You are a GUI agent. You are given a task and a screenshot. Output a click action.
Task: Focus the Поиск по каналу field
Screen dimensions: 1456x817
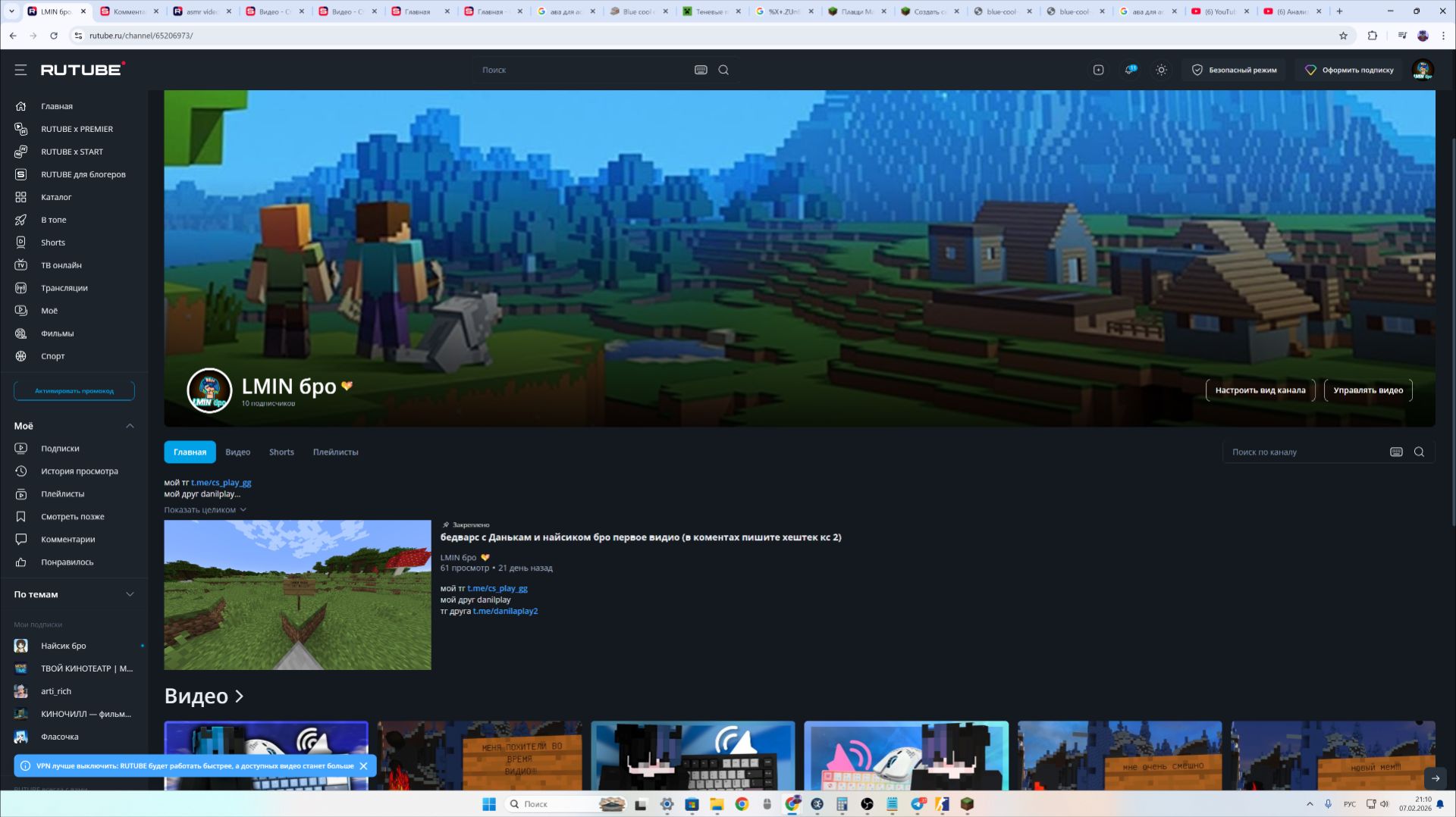(x=1304, y=452)
